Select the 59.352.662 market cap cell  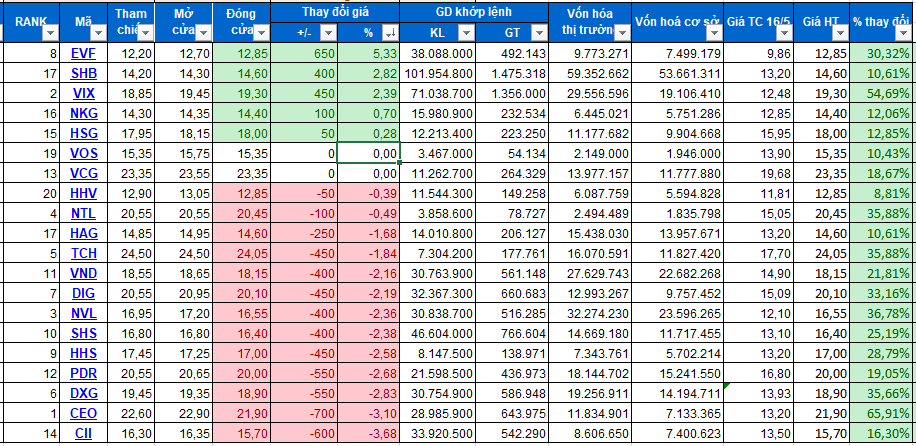(590, 74)
